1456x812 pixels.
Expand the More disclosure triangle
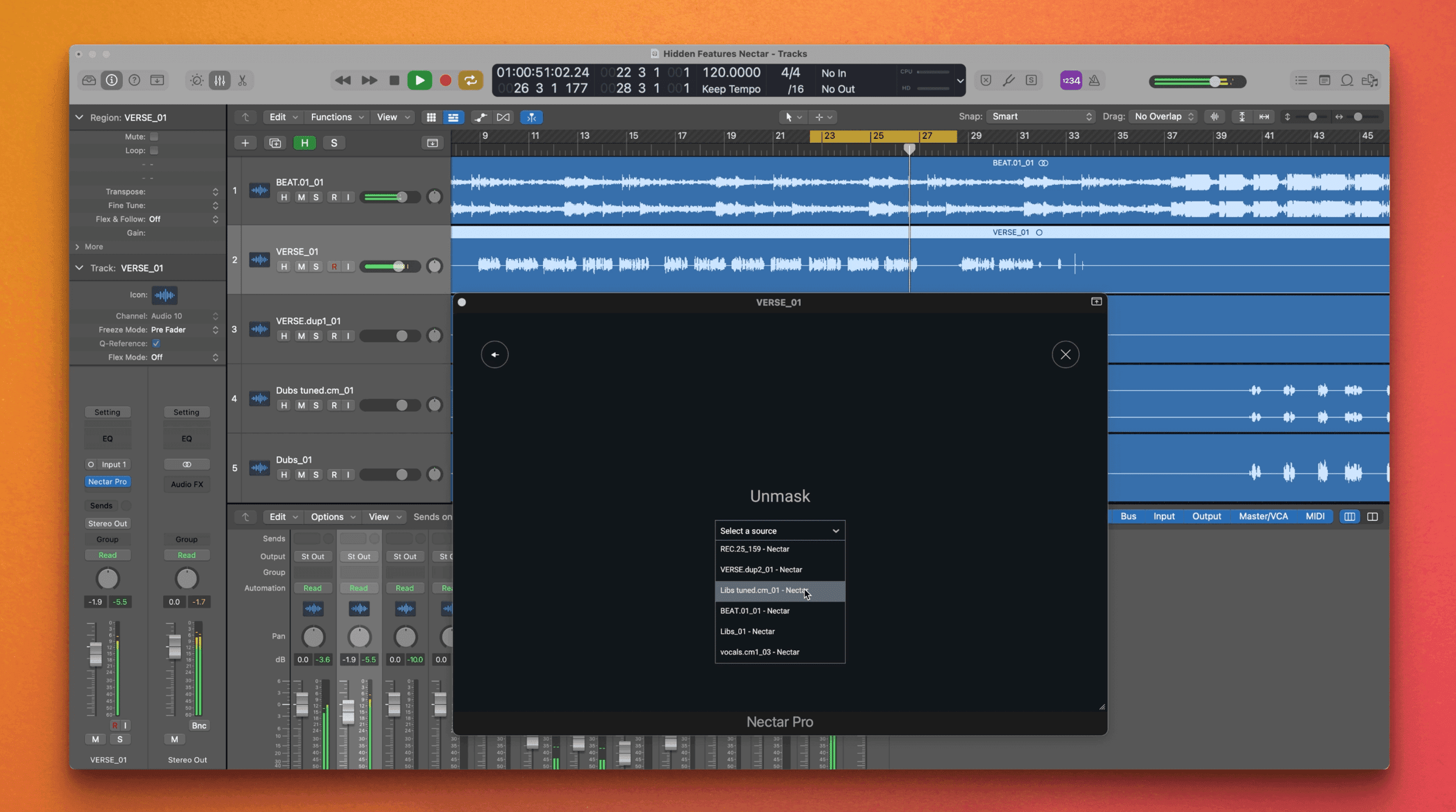[78, 247]
